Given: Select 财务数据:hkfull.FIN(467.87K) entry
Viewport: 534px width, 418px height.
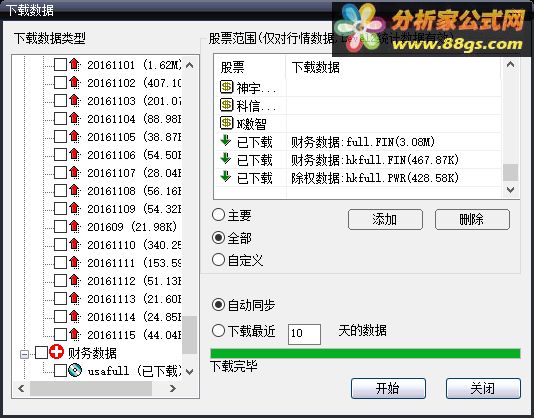Looking at the screenshot, I should (x=375, y=160).
